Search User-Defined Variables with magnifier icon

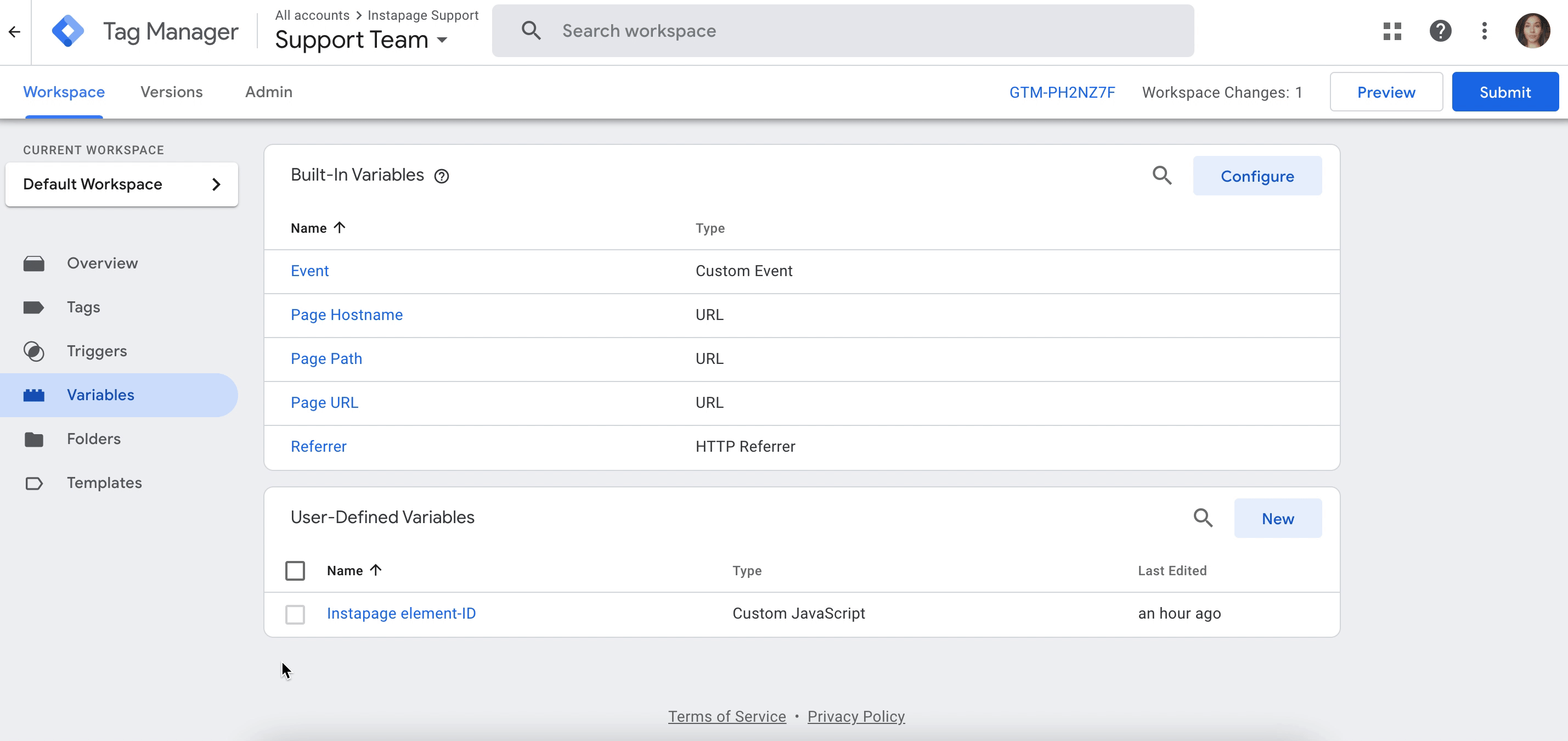click(1202, 518)
